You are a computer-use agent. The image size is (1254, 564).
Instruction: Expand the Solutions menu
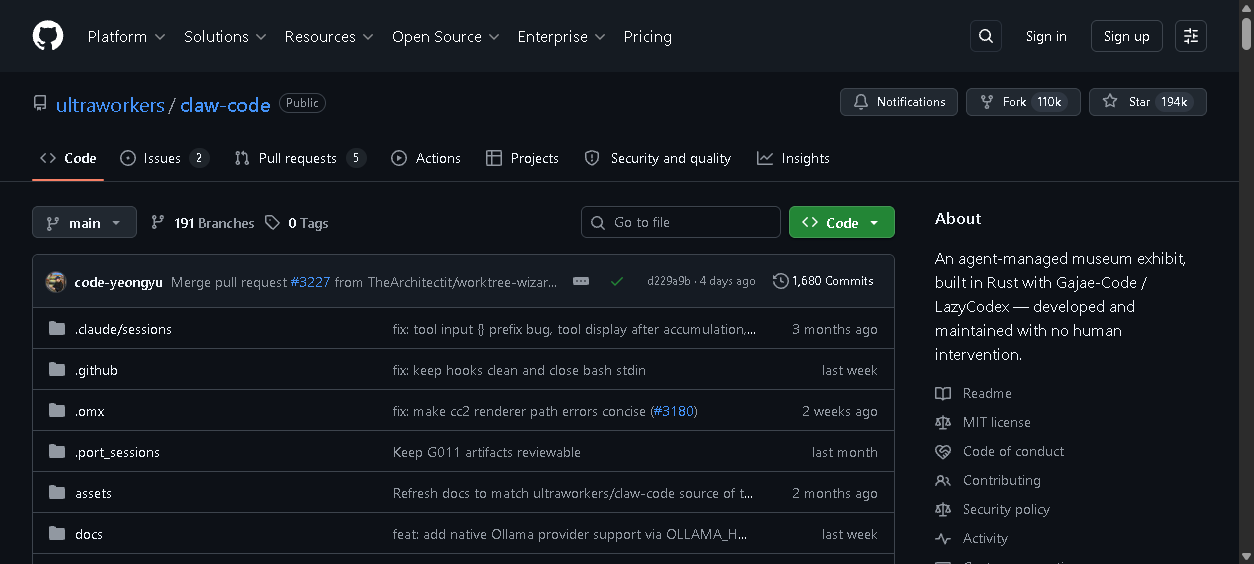point(225,36)
